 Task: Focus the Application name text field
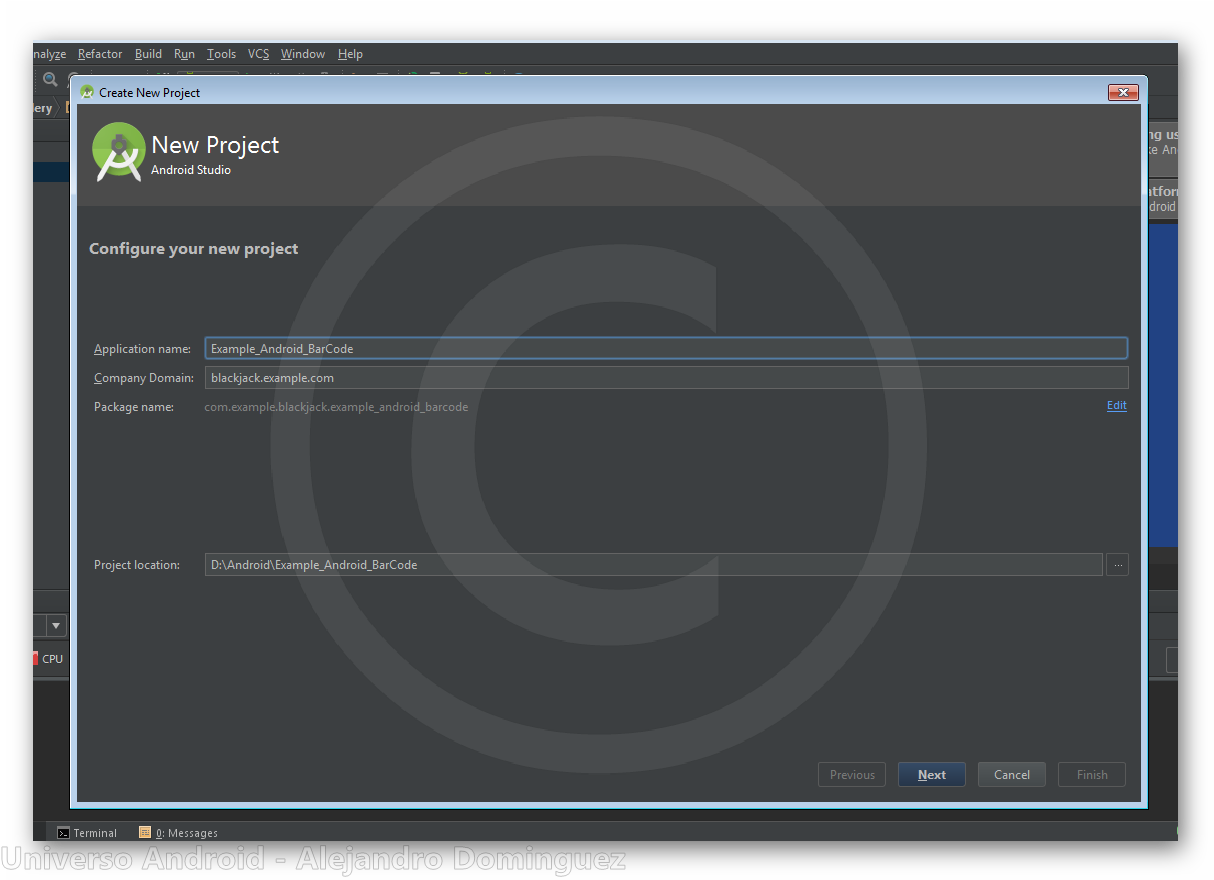click(x=665, y=349)
